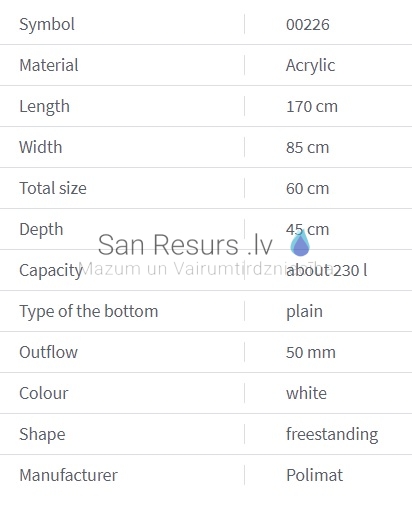
Task: Select the white colour value
Action: point(306,393)
